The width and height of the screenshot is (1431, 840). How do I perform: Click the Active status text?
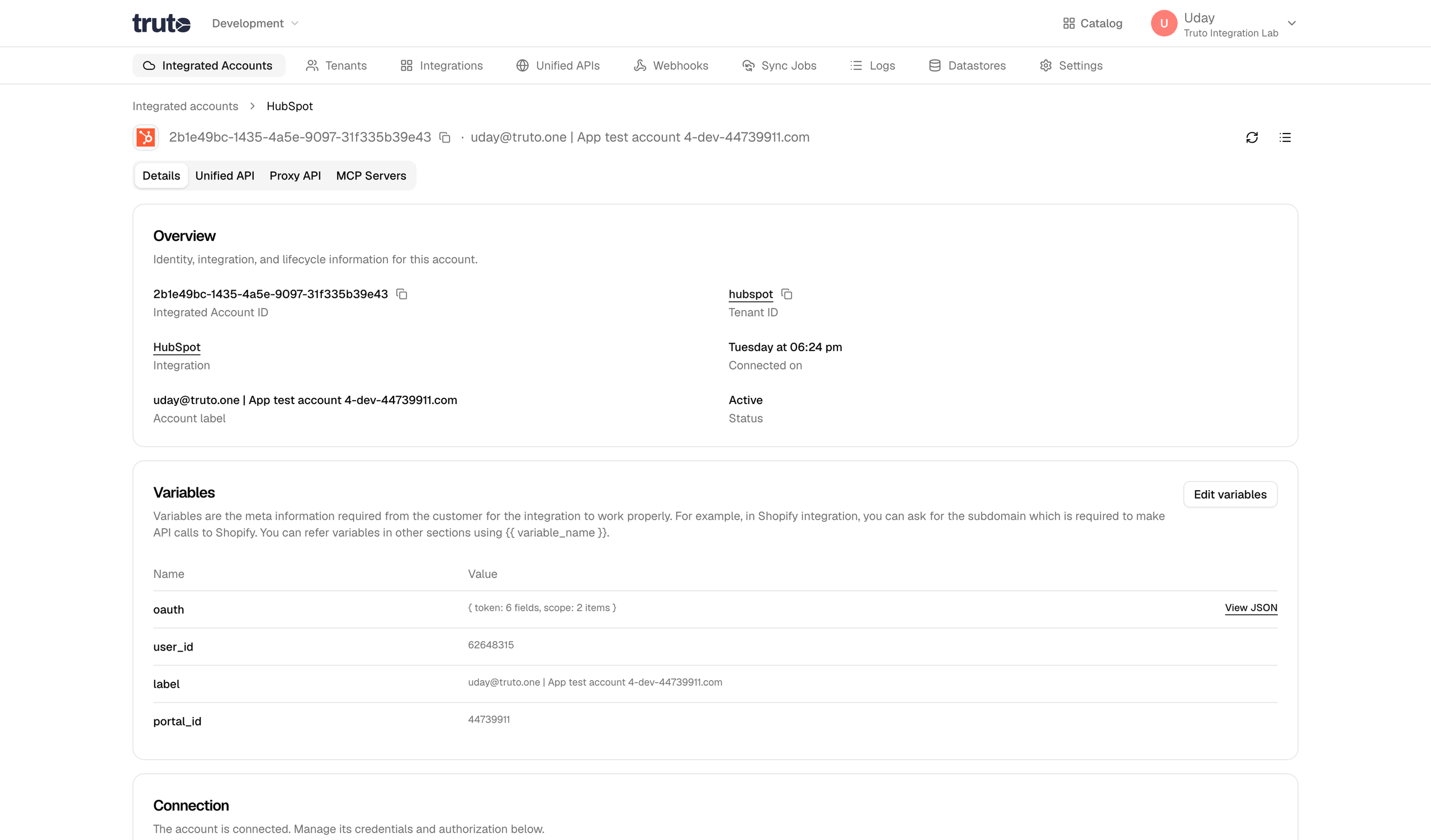pyautogui.click(x=746, y=400)
